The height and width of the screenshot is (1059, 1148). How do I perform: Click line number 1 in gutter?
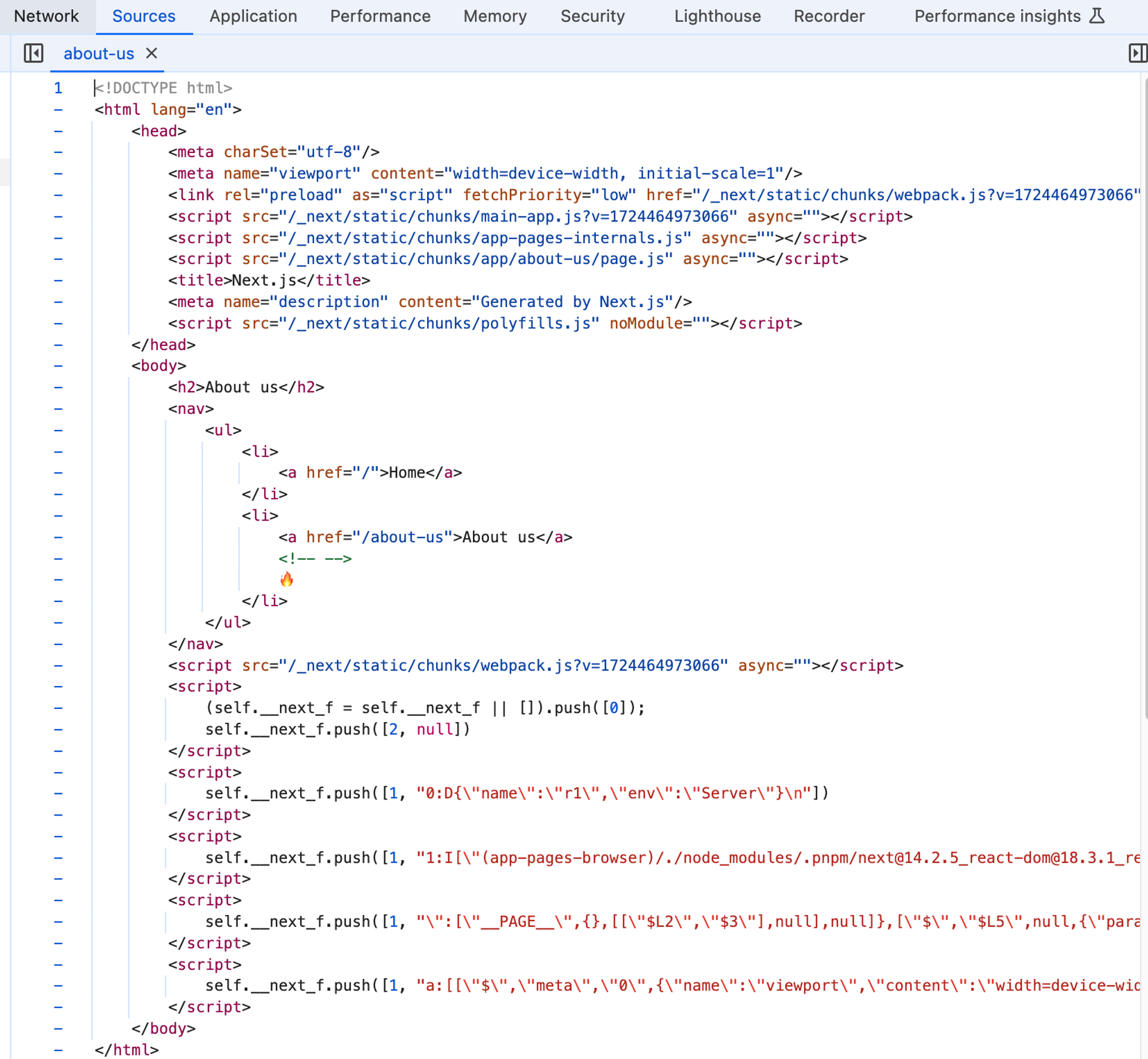pyautogui.click(x=58, y=88)
